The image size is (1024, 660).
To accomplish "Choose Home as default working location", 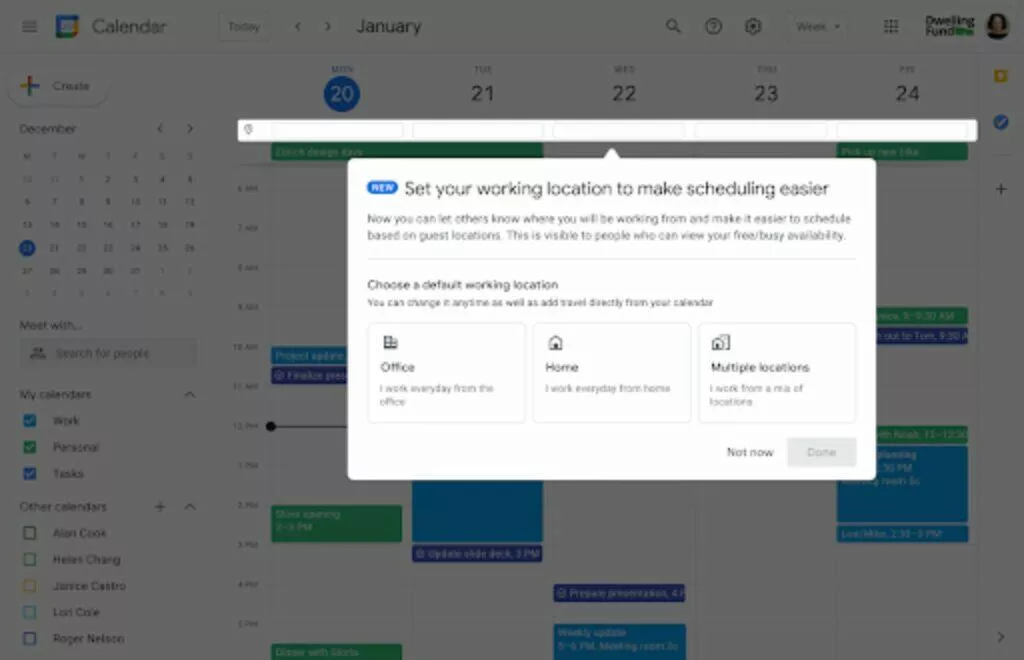I will click(611, 372).
